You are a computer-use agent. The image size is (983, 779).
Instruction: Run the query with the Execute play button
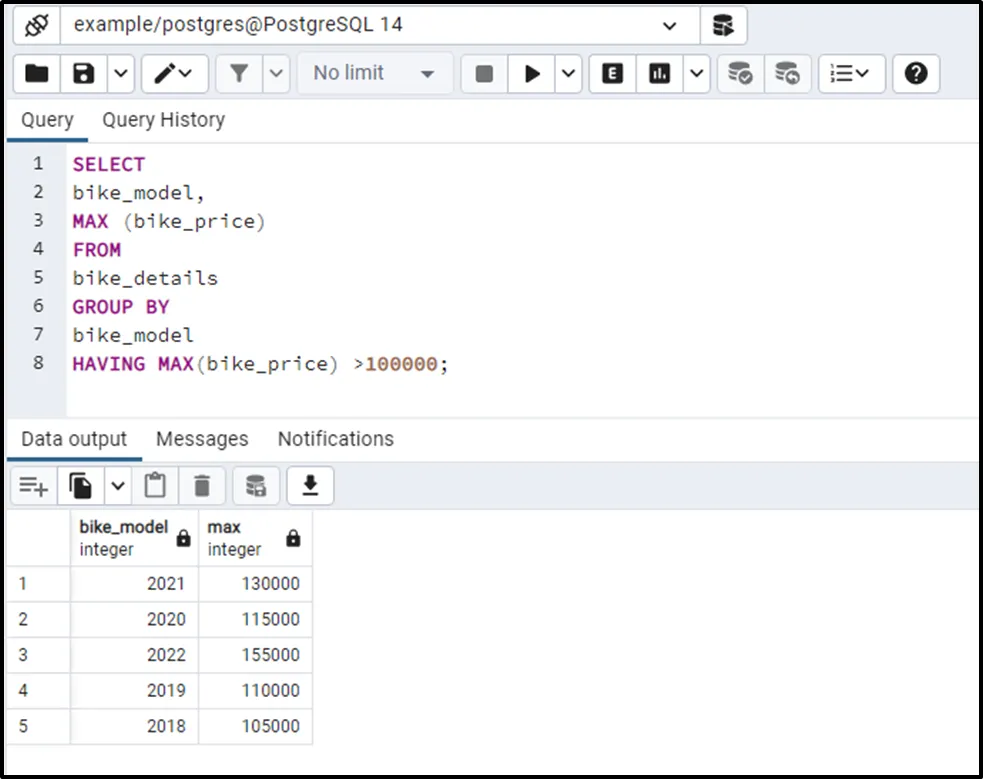pyautogui.click(x=532, y=73)
